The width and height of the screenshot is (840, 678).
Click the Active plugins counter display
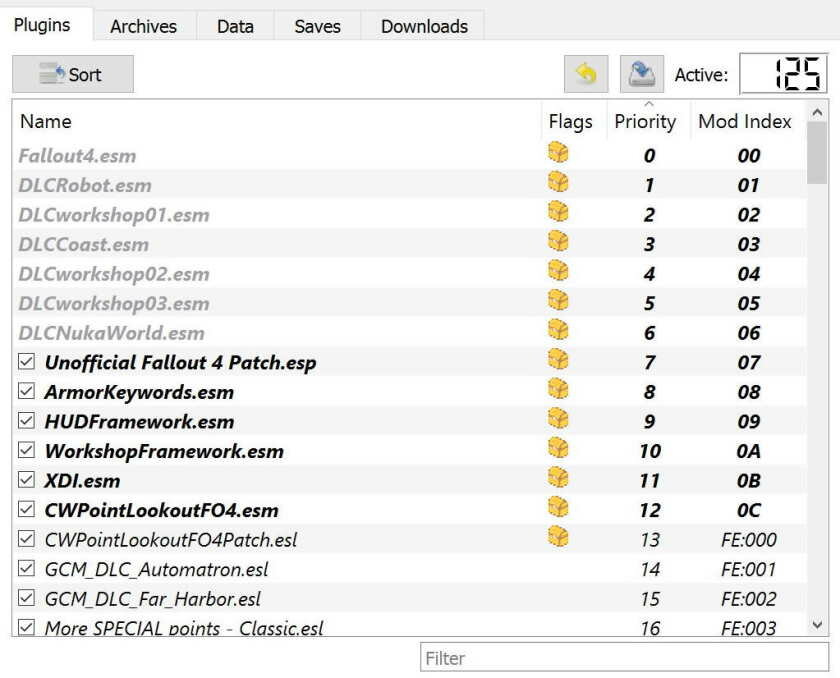(x=784, y=73)
